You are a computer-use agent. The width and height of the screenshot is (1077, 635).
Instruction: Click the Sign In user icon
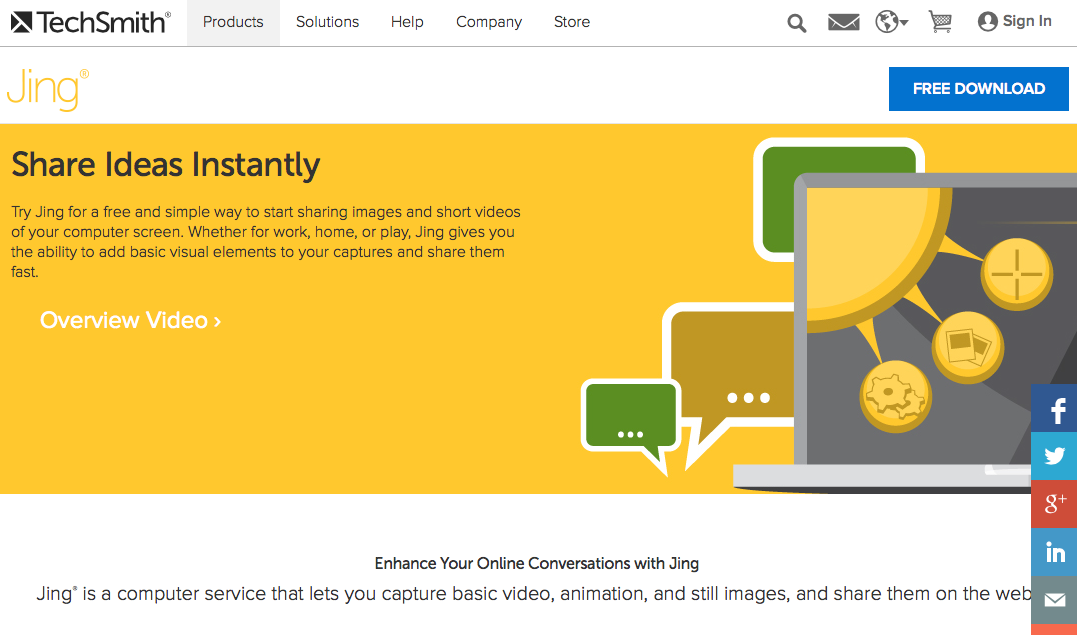pyautogui.click(x=987, y=22)
